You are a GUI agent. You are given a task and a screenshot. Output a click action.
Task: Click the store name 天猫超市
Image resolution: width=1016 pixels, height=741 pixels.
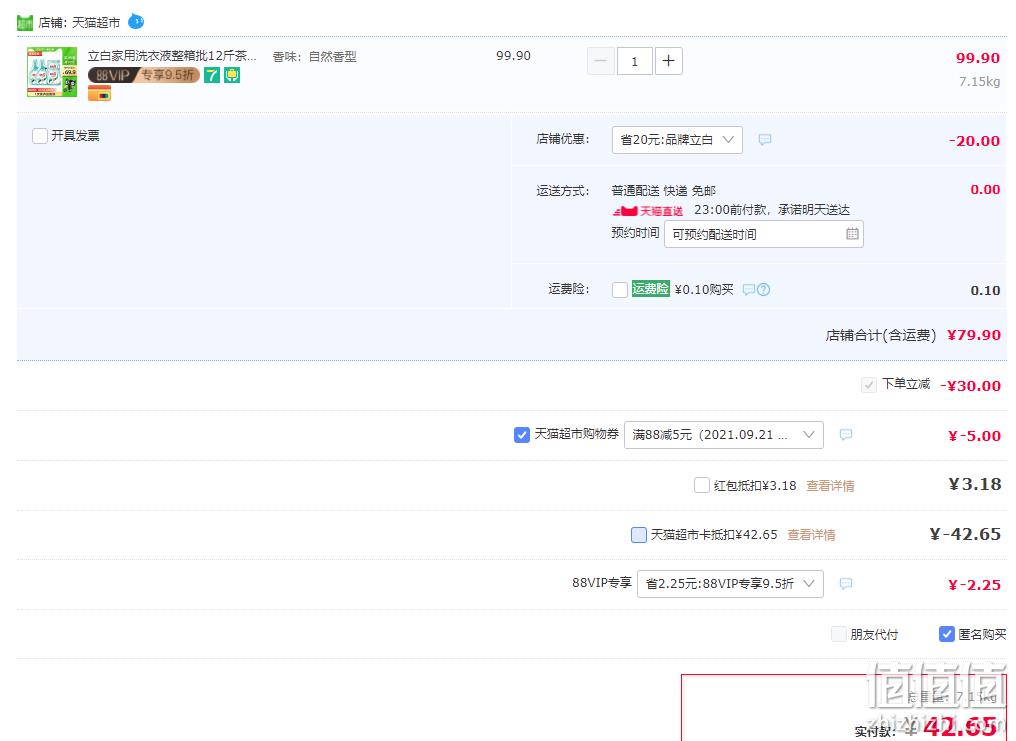tap(96, 23)
